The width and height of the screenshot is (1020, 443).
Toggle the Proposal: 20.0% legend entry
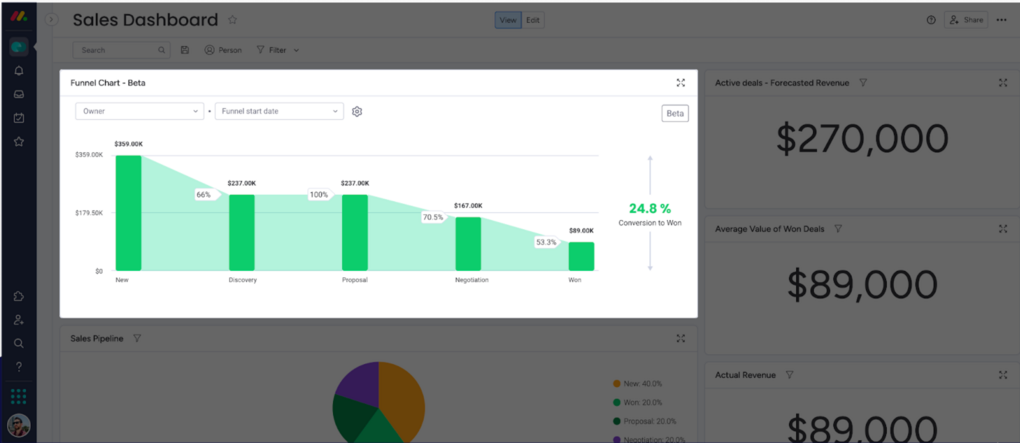pos(645,421)
